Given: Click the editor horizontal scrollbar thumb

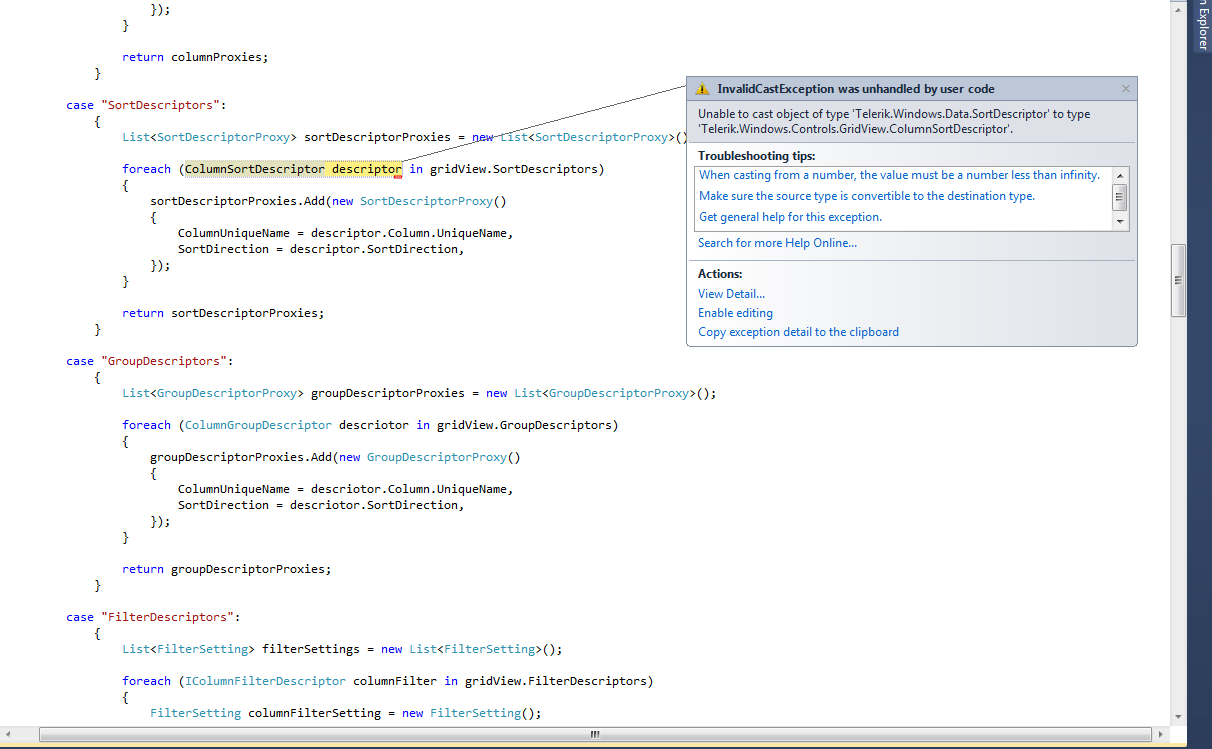Looking at the screenshot, I should click(x=596, y=735).
